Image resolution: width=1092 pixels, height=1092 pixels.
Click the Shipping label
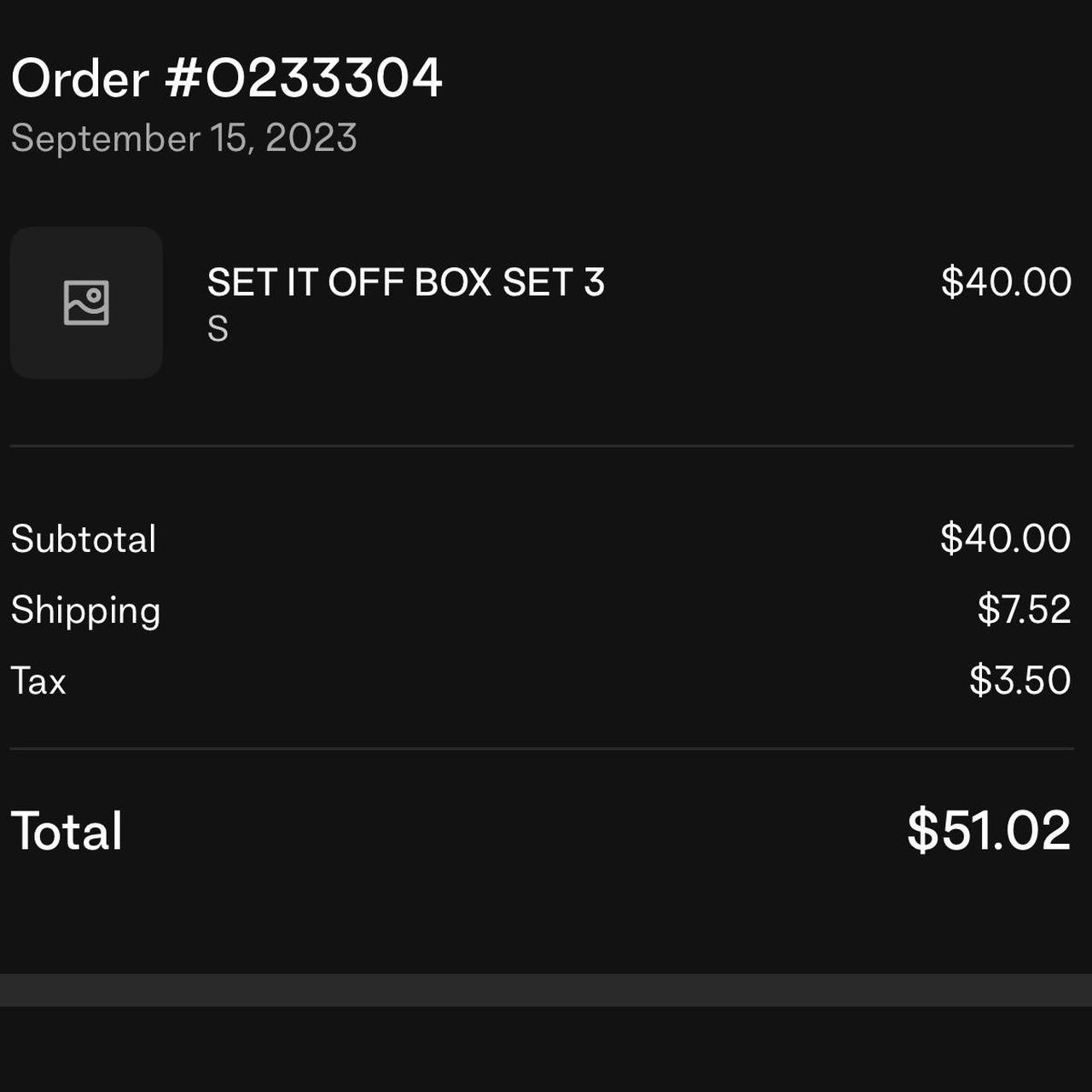point(85,611)
